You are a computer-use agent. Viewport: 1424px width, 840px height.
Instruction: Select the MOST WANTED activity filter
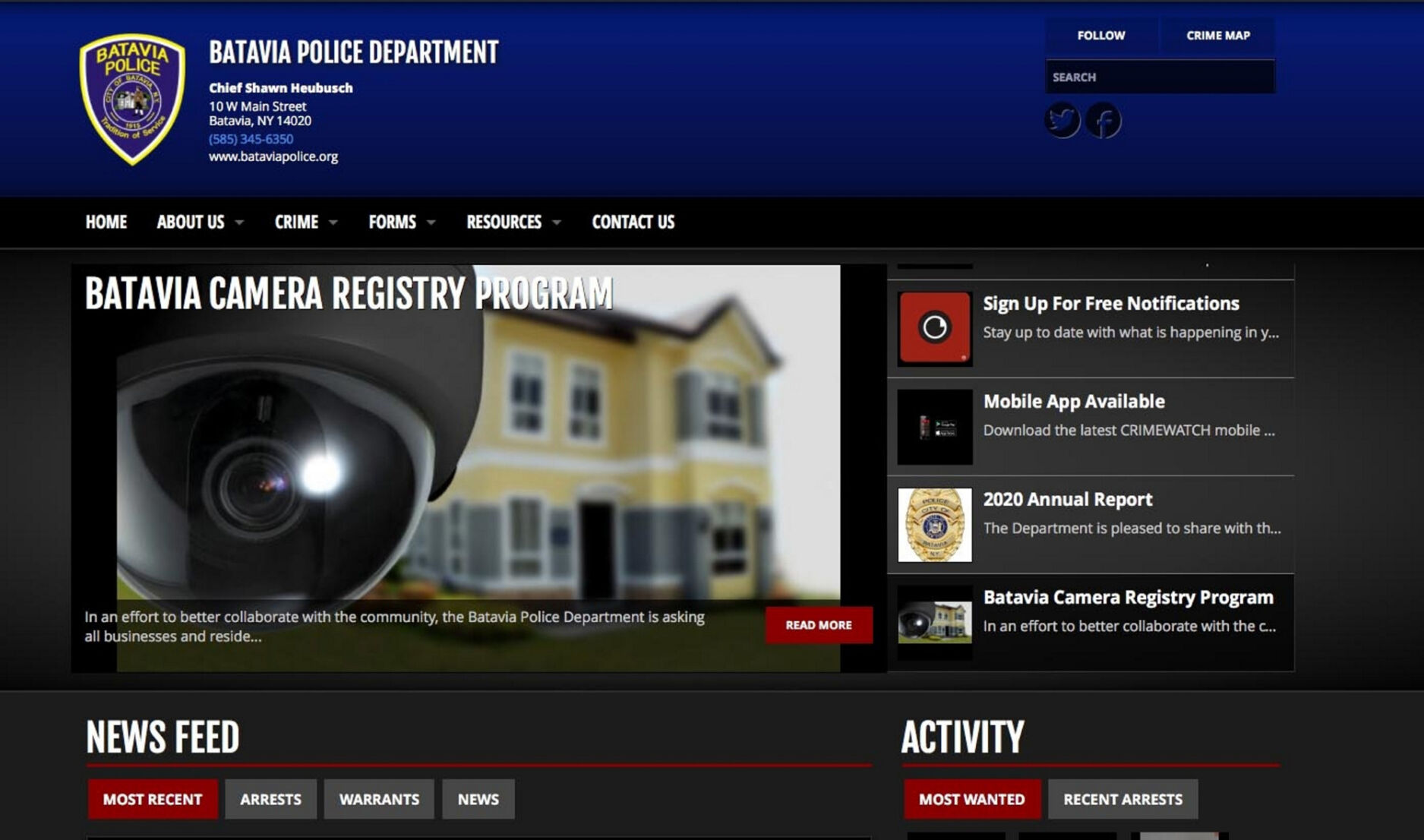tap(972, 799)
